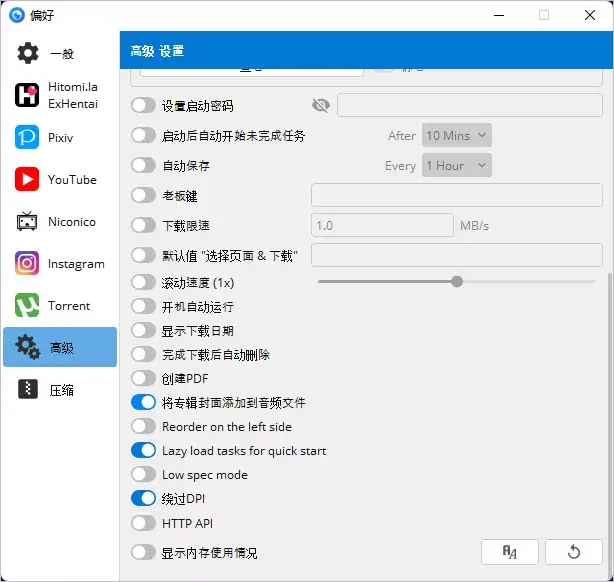Click the Niconico TV icon
Viewport: 614px width, 582px height.
pyautogui.click(x=27, y=221)
